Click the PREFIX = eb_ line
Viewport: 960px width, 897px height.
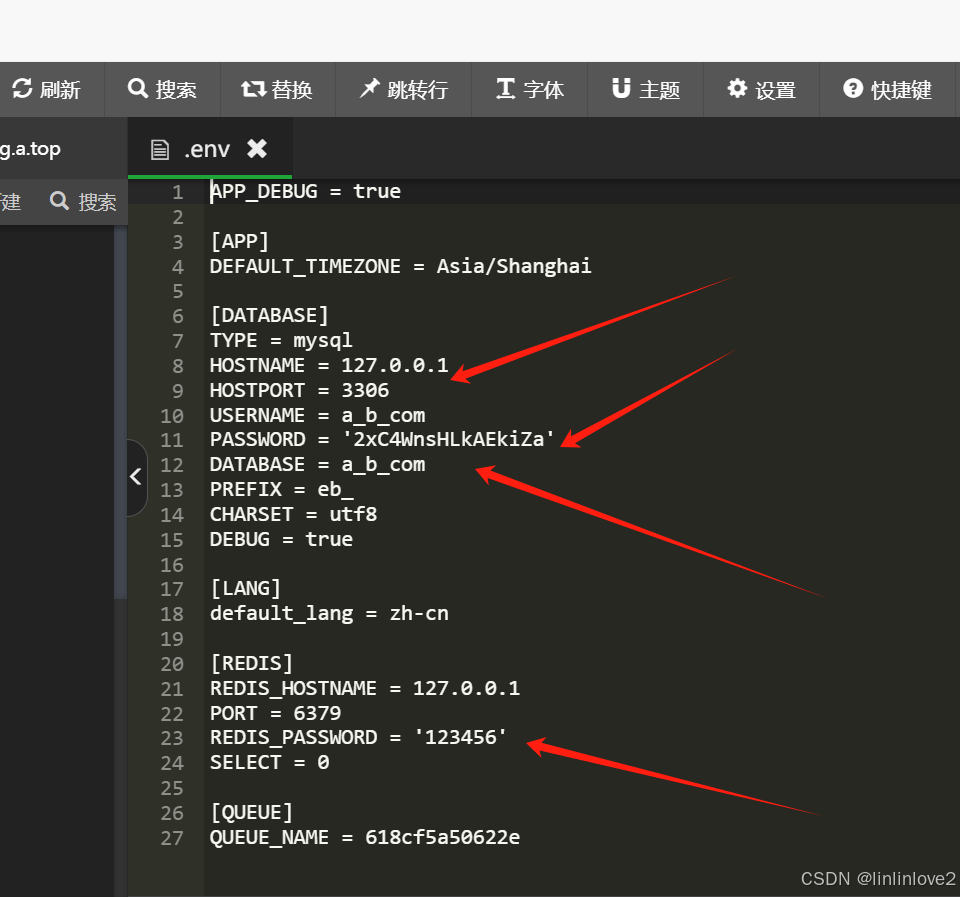[282, 489]
